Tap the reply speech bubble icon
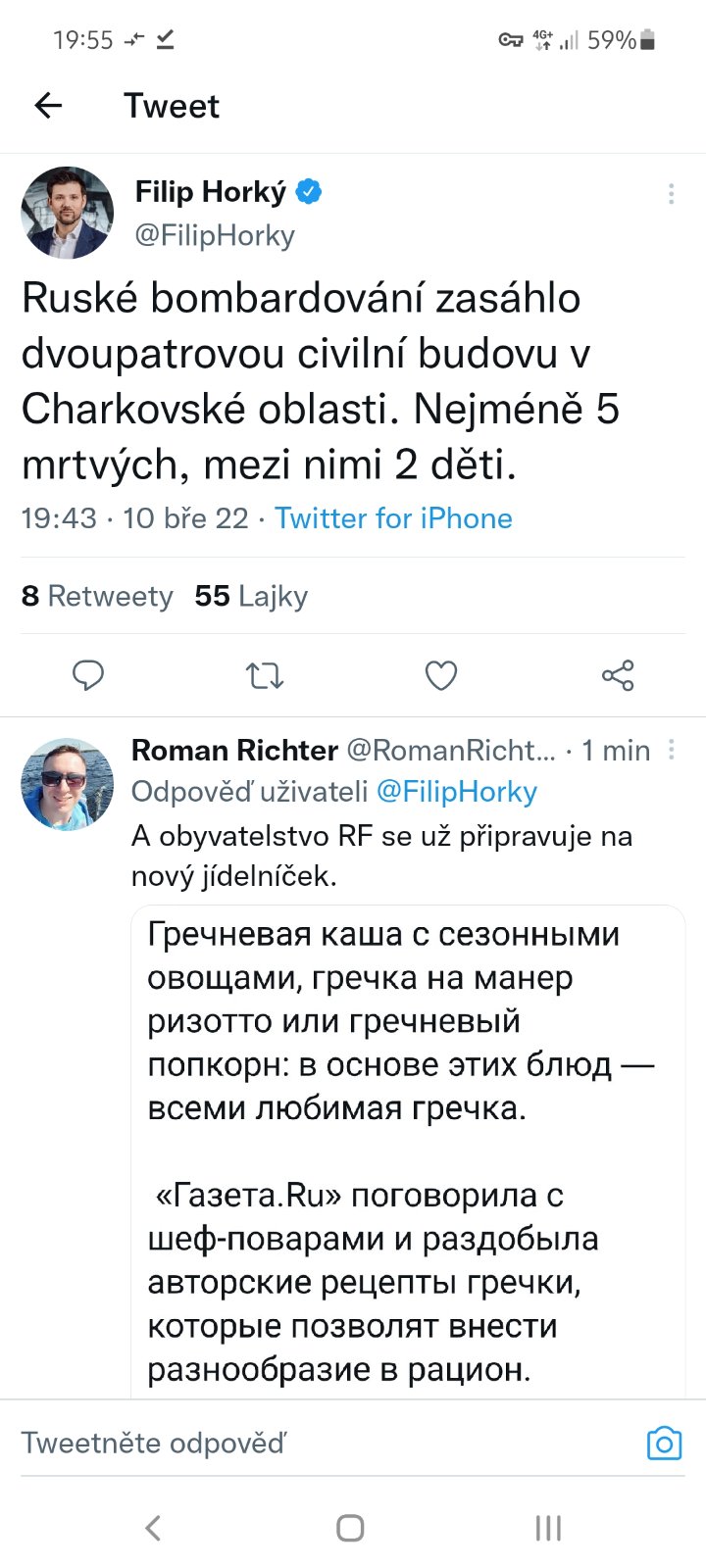The height and width of the screenshot is (1568, 706). pos(88,675)
